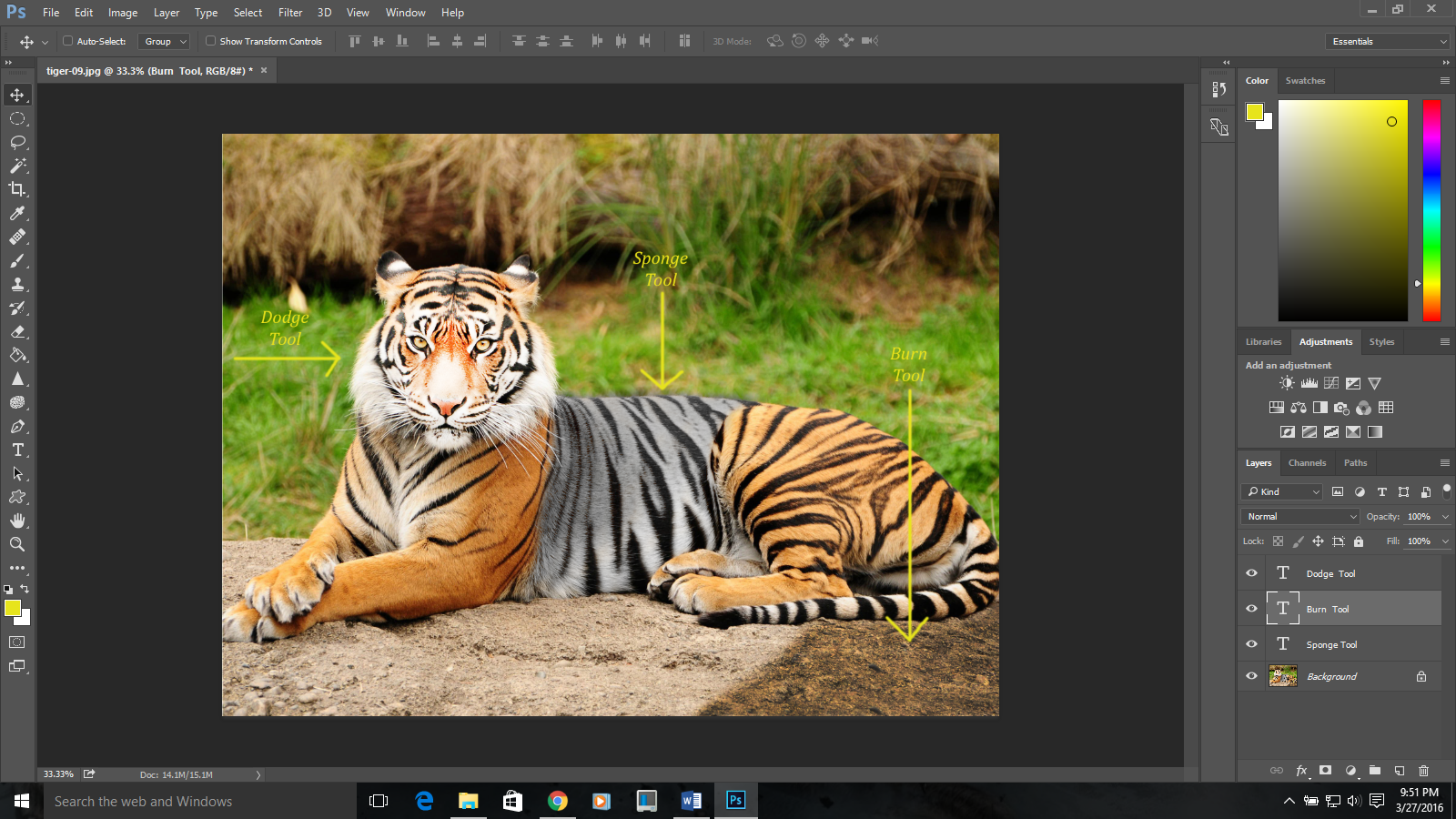Switch to the Channels tab

pyautogui.click(x=1307, y=462)
